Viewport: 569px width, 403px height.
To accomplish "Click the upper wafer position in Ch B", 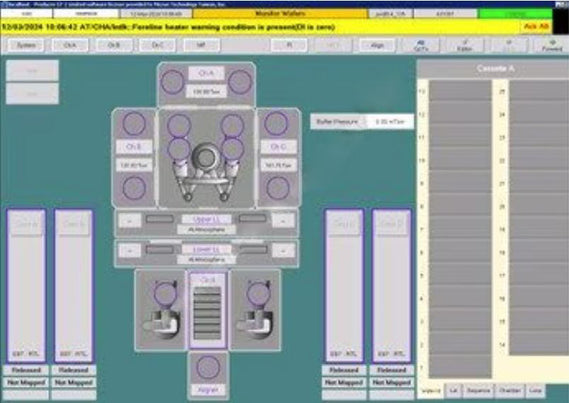I will (x=134, y=124).
